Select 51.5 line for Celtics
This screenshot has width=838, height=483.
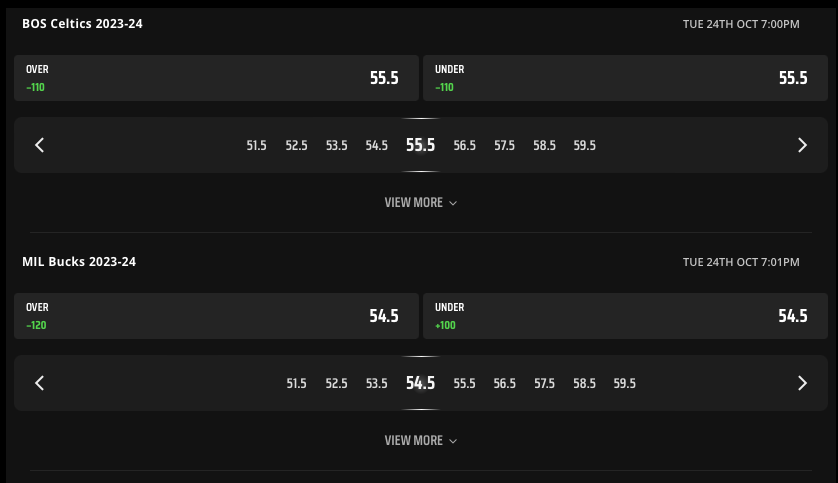coord(257,145)
